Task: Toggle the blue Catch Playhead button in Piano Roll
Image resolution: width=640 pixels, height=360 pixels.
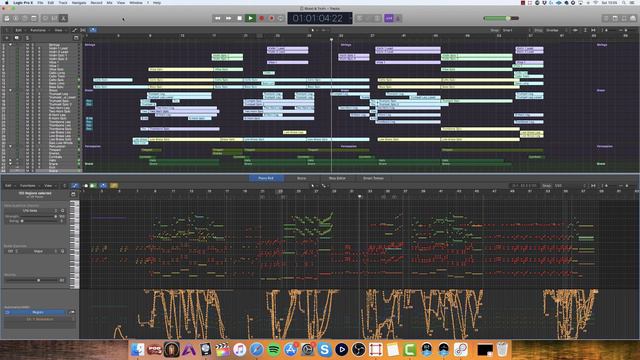Action: [x=103, y=186]
